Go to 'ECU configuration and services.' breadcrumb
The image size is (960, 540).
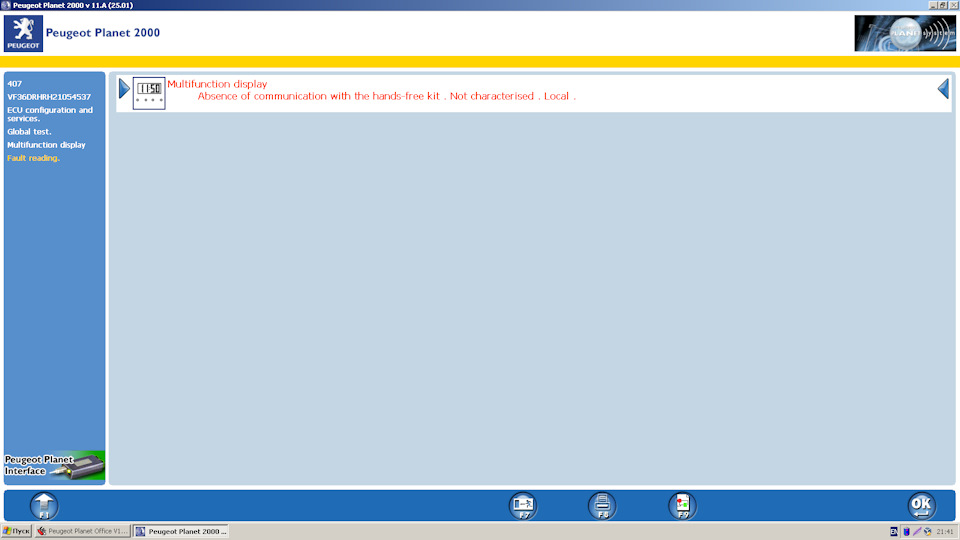pos(50,114)
